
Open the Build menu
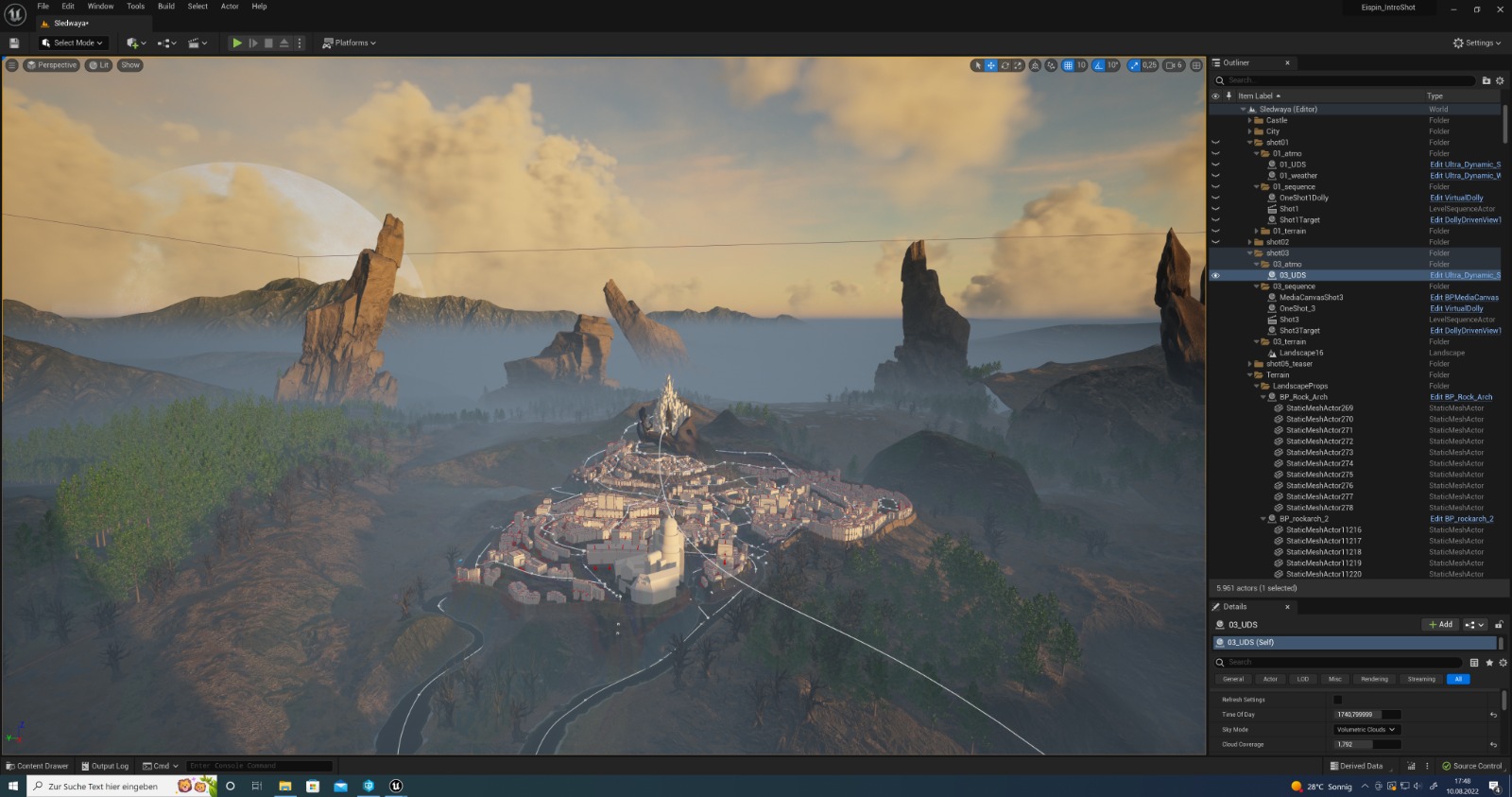click(x=166, y=7)
